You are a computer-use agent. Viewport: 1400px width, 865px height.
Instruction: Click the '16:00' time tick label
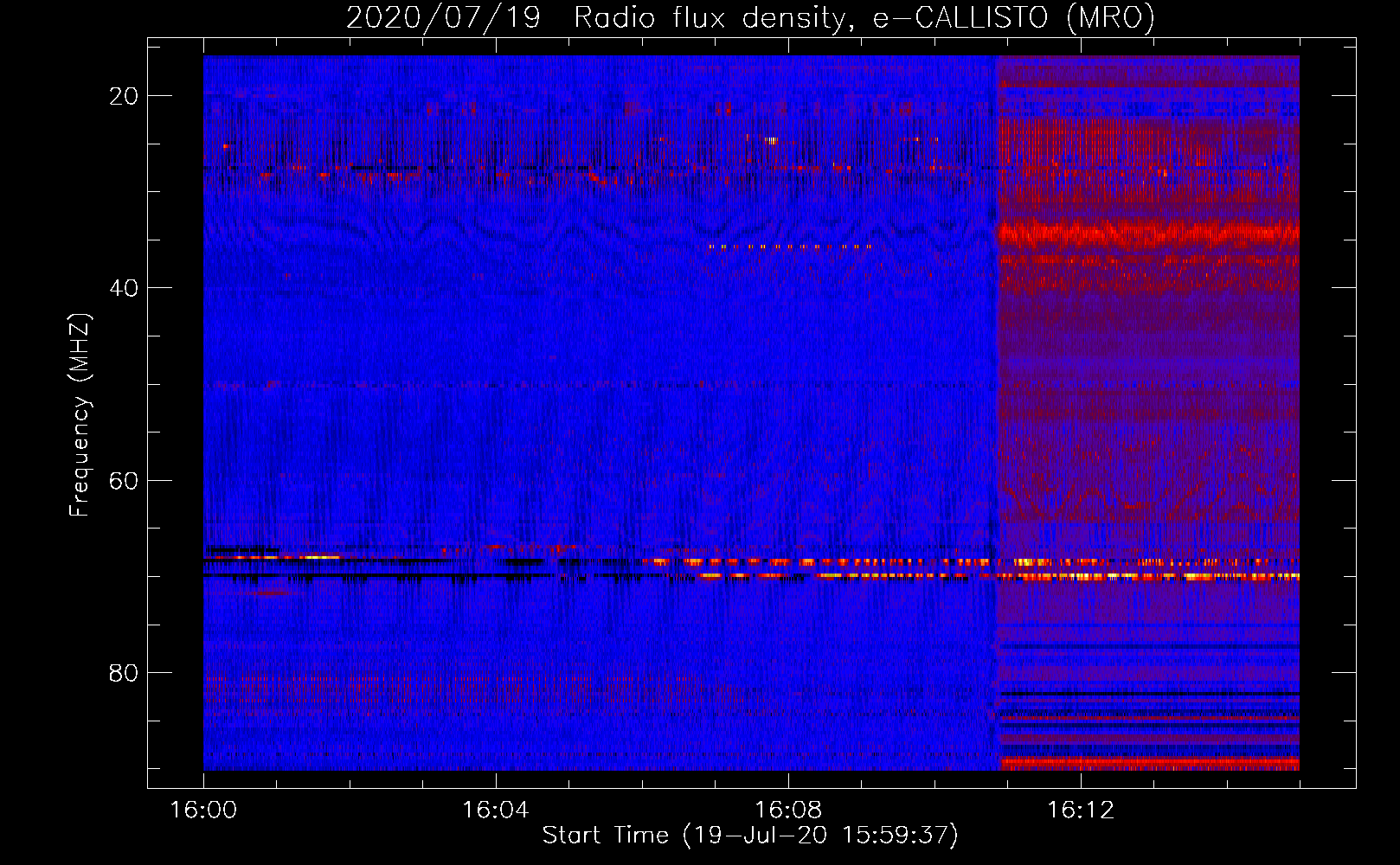tap(203, 811)
